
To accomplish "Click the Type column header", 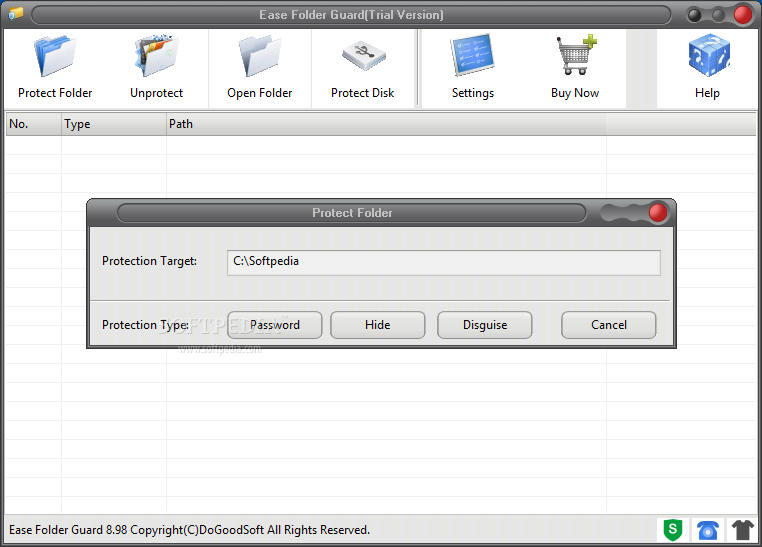I will pyautogui.click(x=114, y=124).
